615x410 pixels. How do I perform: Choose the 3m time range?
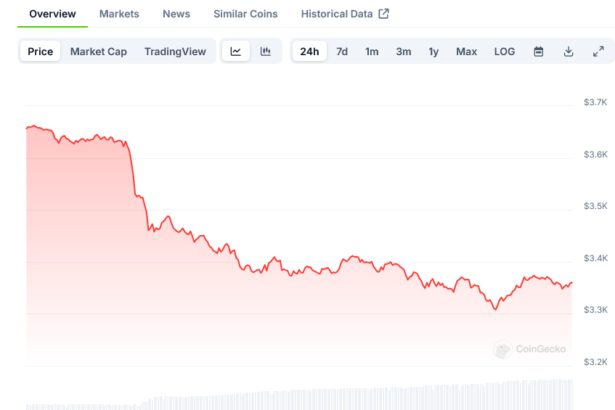click(403, 51)
